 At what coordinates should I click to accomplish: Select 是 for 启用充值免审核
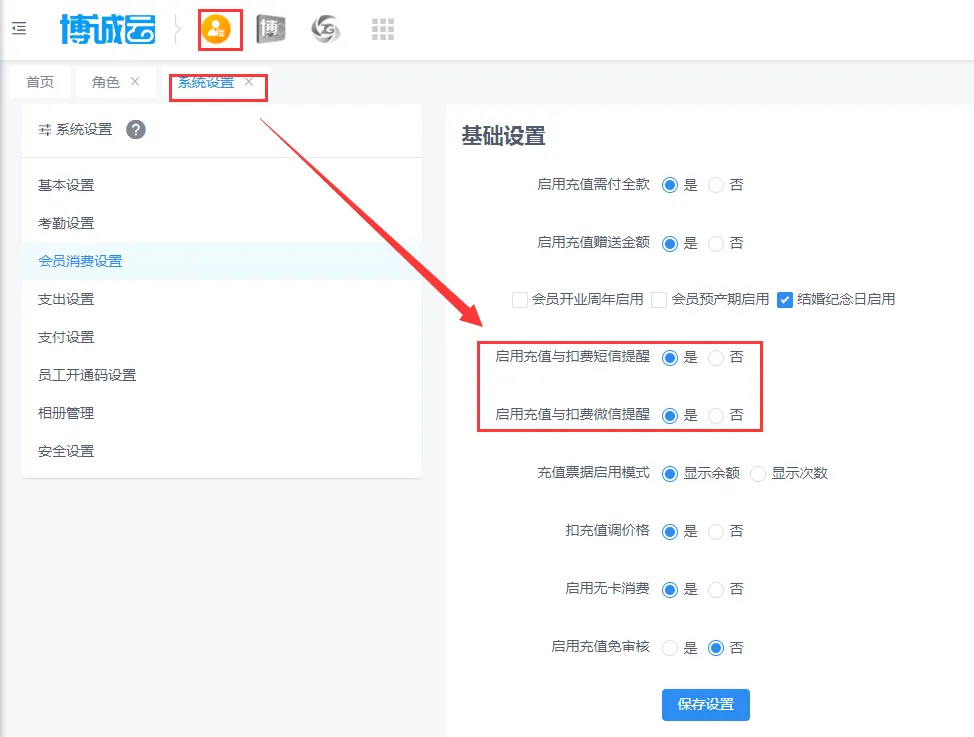670,647
